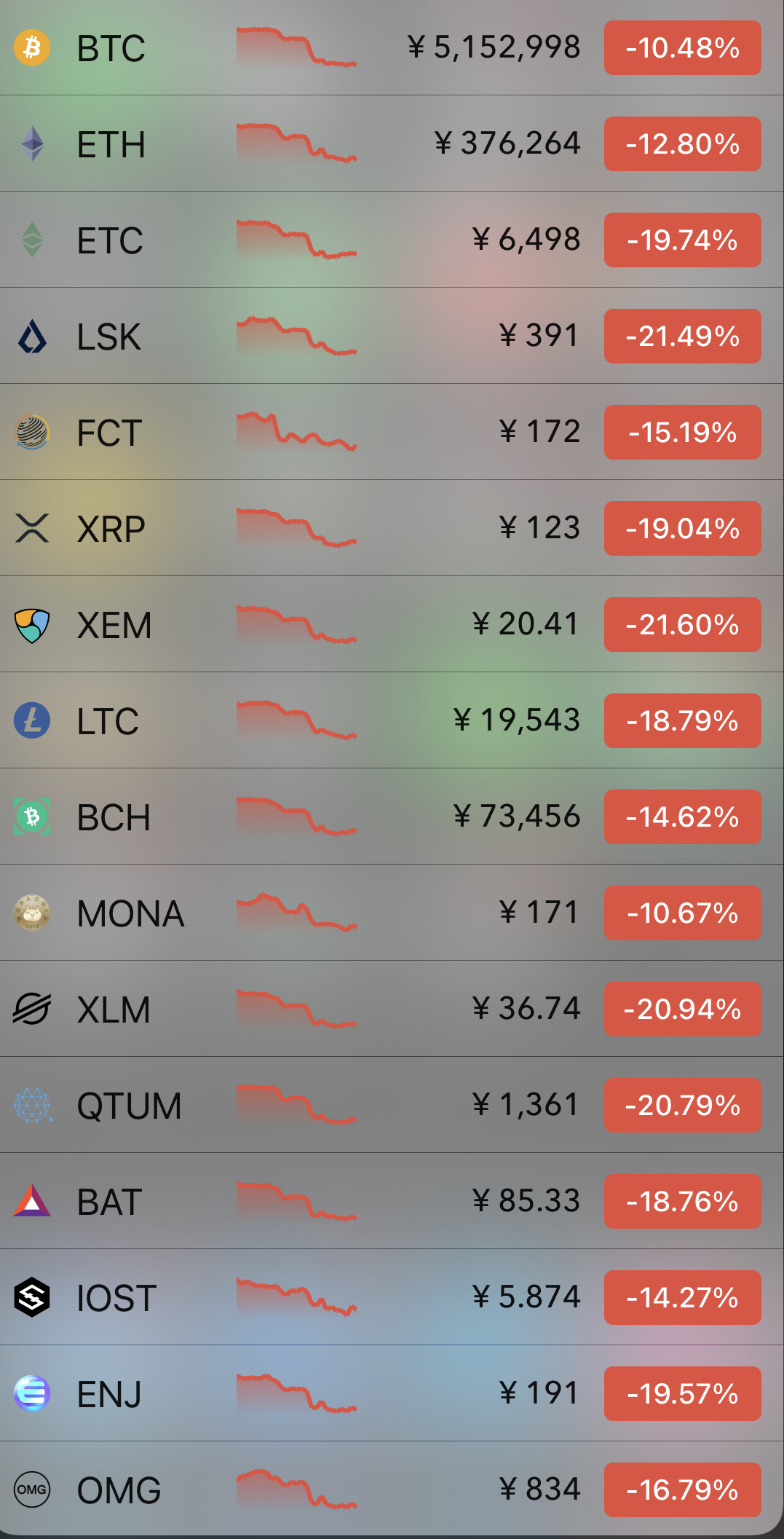Open the FCT price chart thumbnail
Viewport: 784px width, 1539px height.
(296, 432)
